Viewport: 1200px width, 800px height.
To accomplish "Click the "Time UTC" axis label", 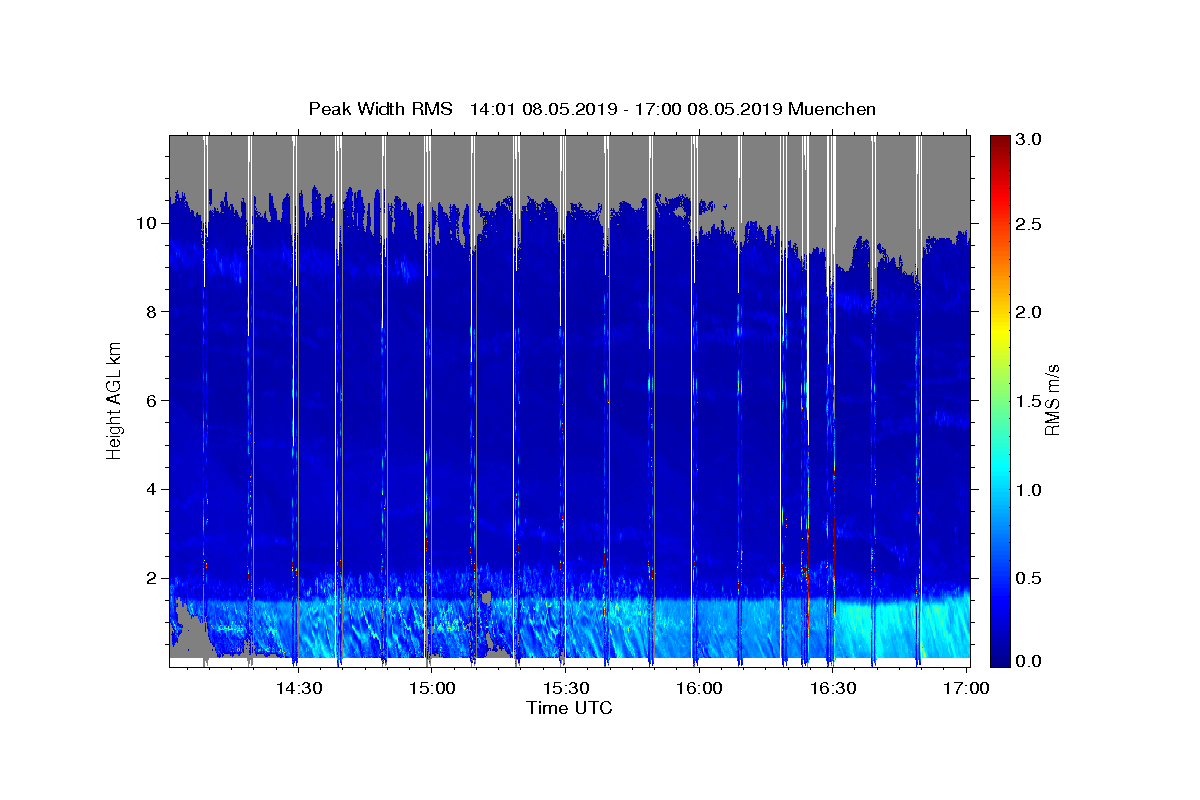I will (569, 708).
